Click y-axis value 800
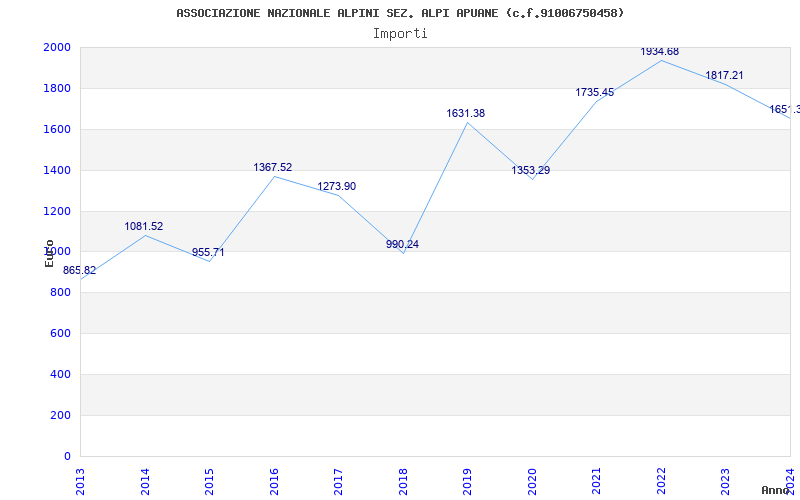This screenshot has height=500, width=800. pyautogui.click(x=60, y=292)
